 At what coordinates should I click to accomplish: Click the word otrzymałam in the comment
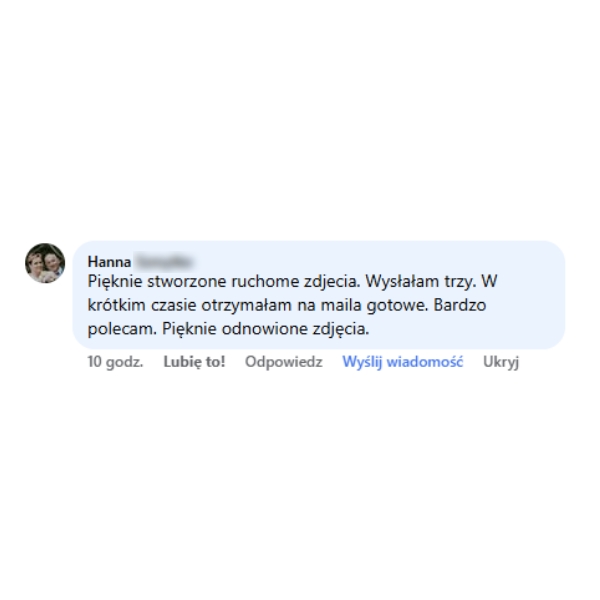[x=246, y=305]
